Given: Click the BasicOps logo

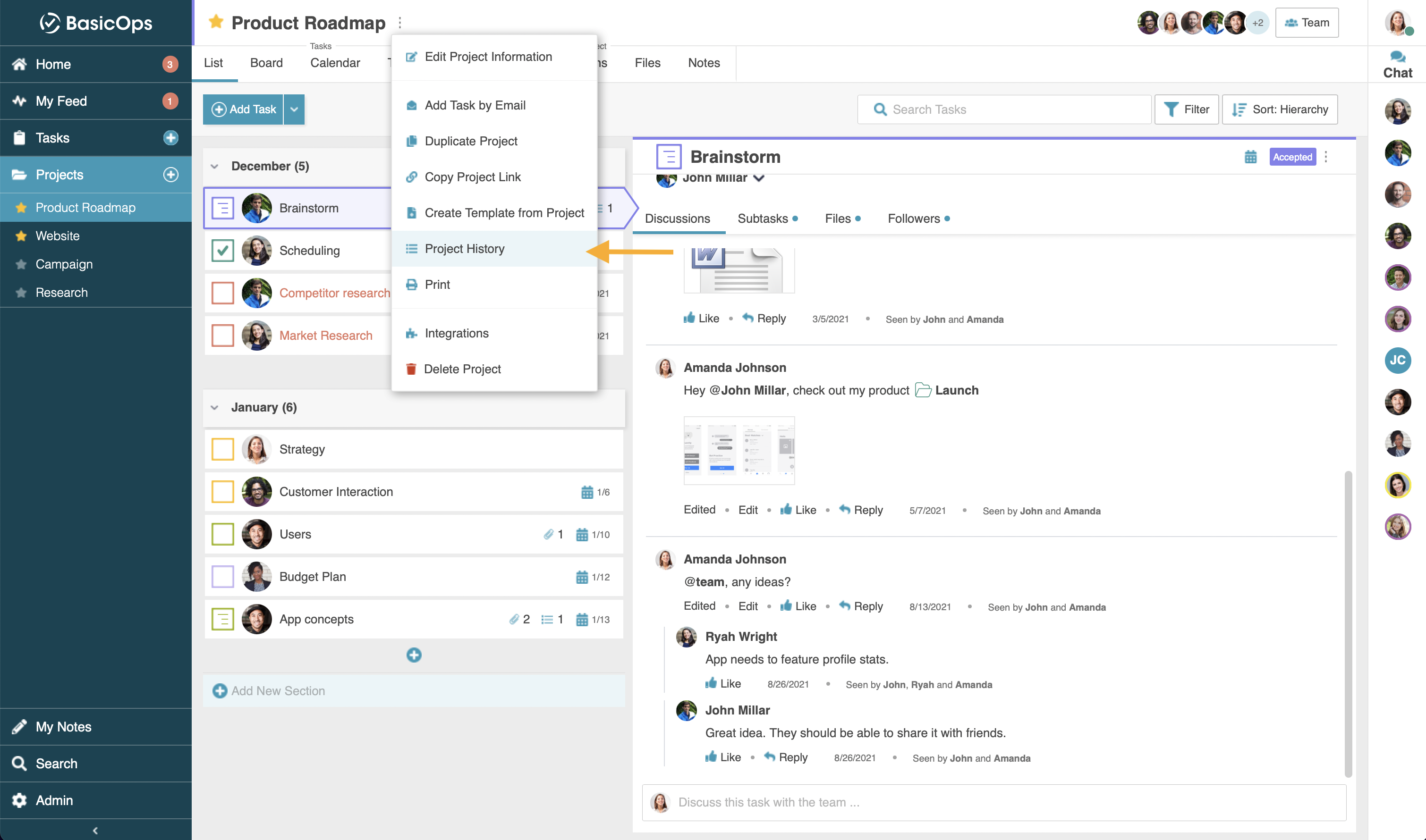Looking at the screenshot, I should pos(96,23).
